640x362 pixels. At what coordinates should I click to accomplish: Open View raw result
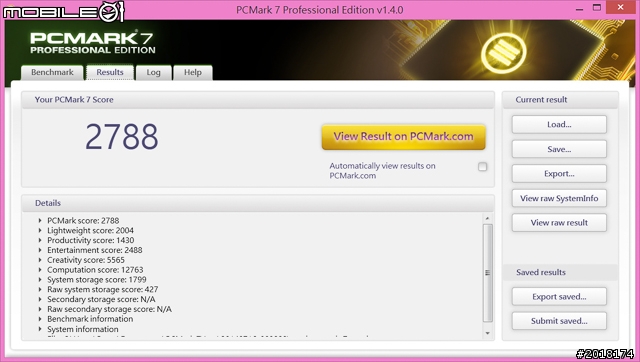pos(559,222)
